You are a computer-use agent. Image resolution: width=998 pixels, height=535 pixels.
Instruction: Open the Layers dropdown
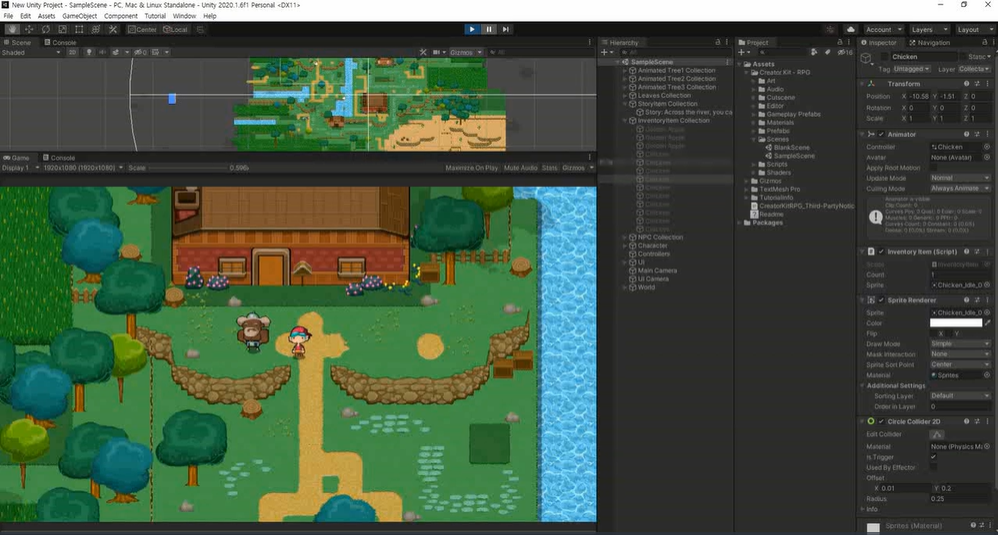coord(929,29)
